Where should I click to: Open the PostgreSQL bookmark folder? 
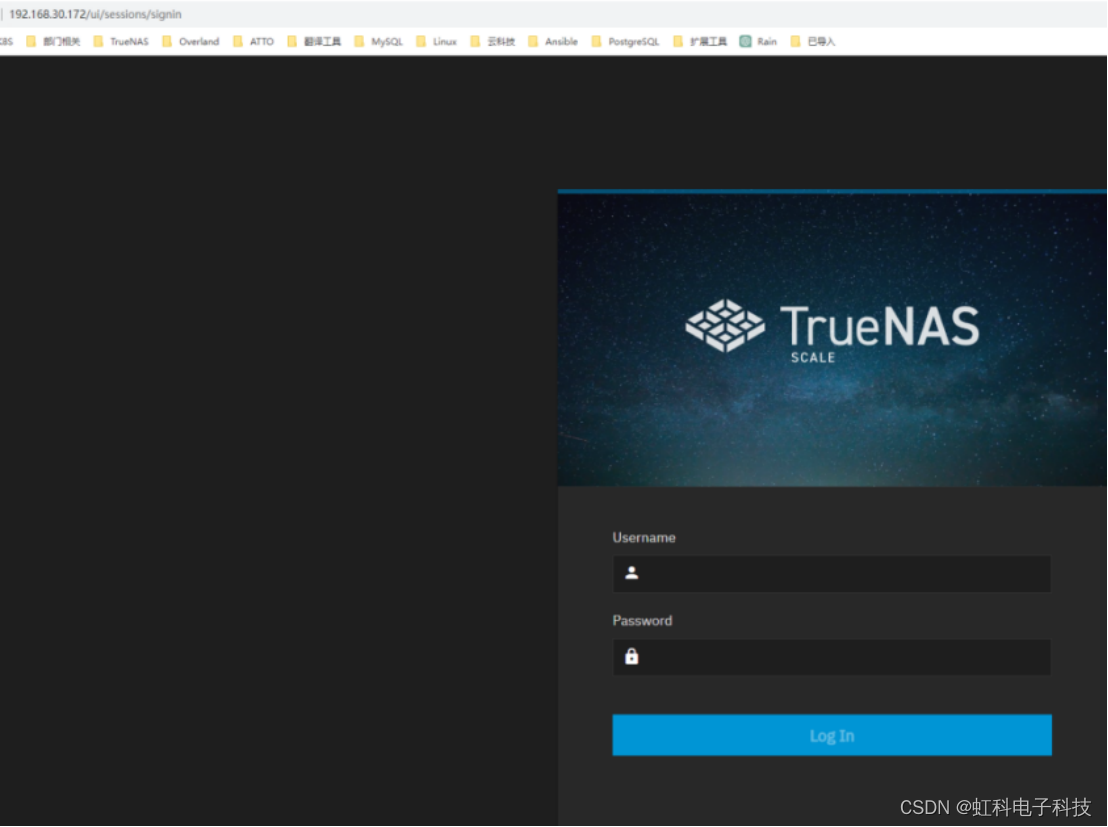tap(625, 42)
